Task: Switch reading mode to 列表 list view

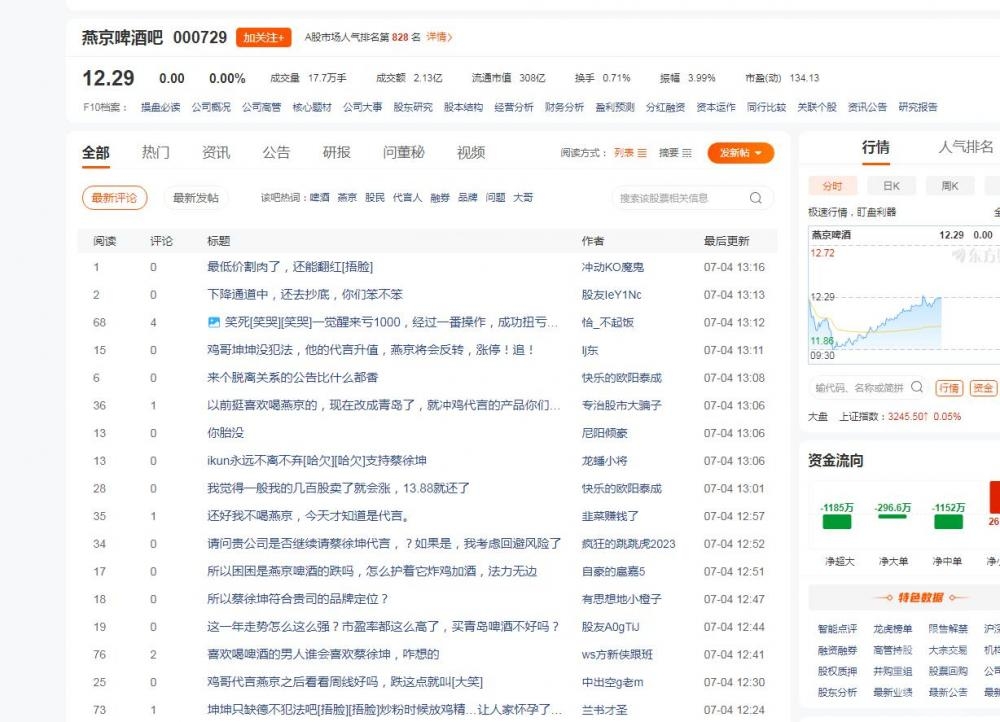Action: (x=630, y=152)
